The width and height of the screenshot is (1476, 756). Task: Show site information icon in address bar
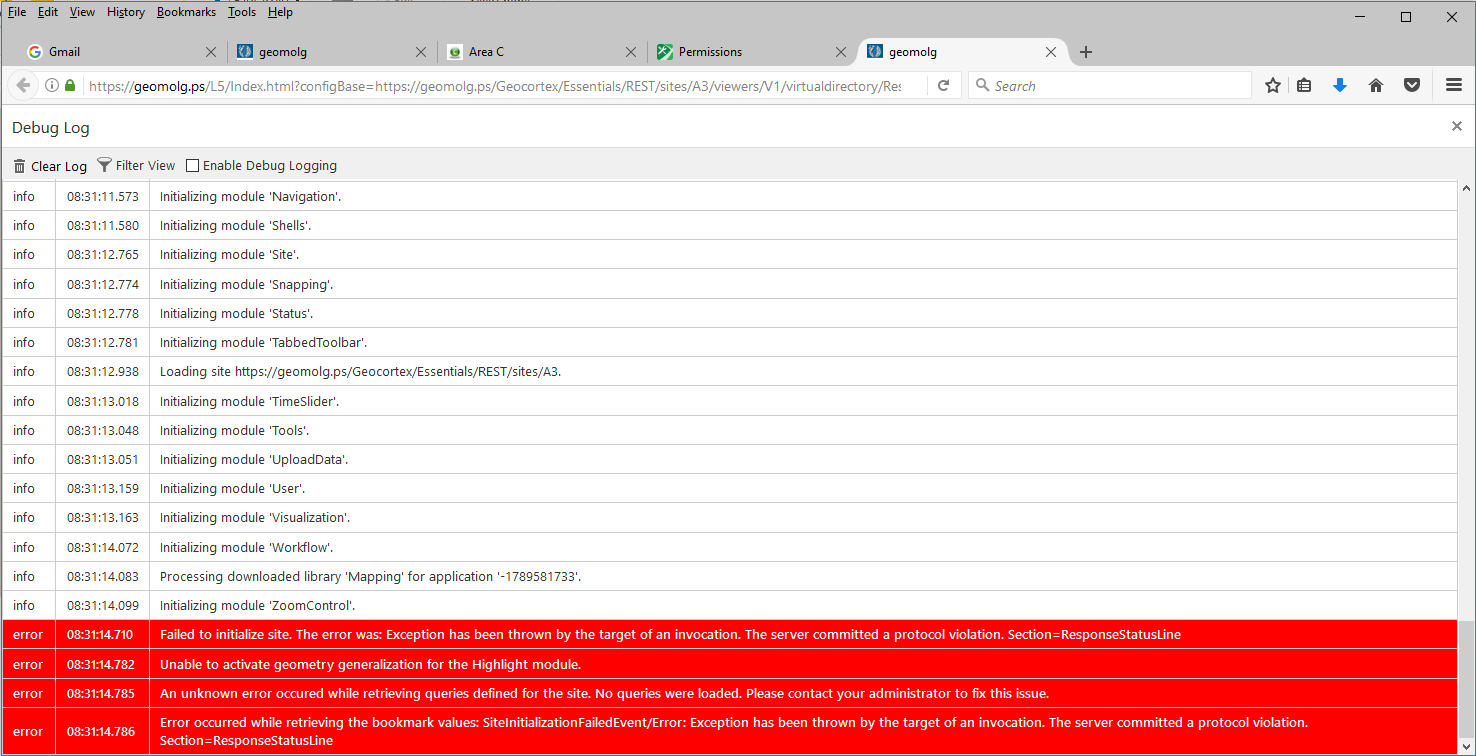click(52, 86)
